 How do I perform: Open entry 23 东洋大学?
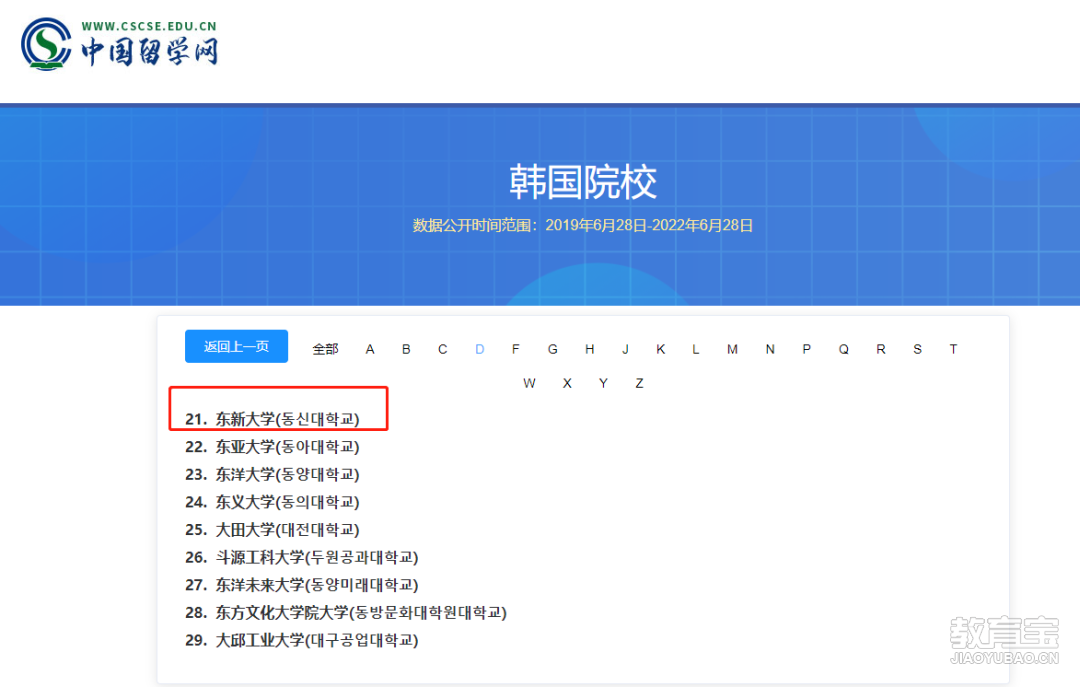(273, 474)
